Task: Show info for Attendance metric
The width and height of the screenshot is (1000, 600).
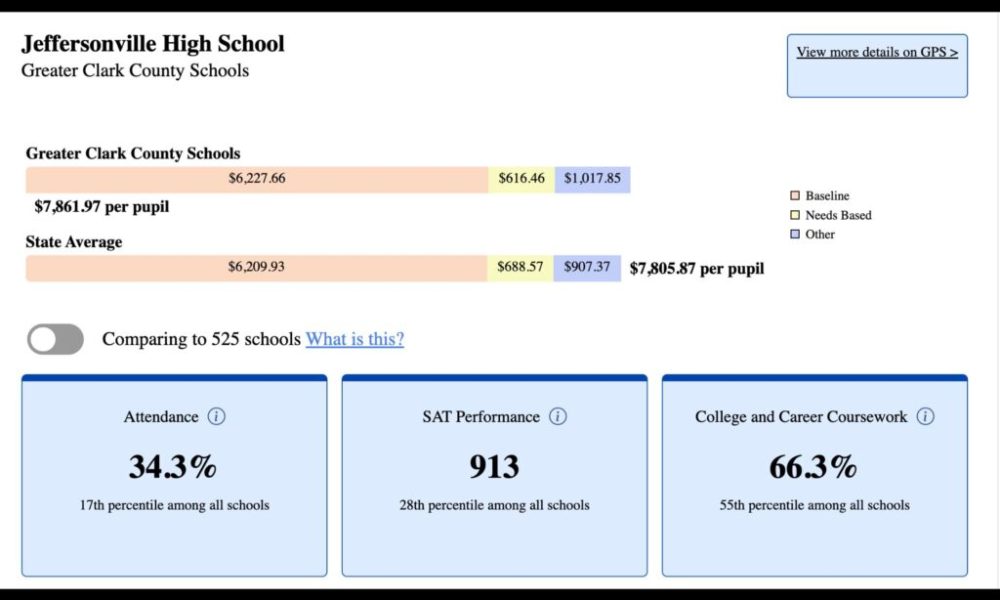Action: coord(216,416)
